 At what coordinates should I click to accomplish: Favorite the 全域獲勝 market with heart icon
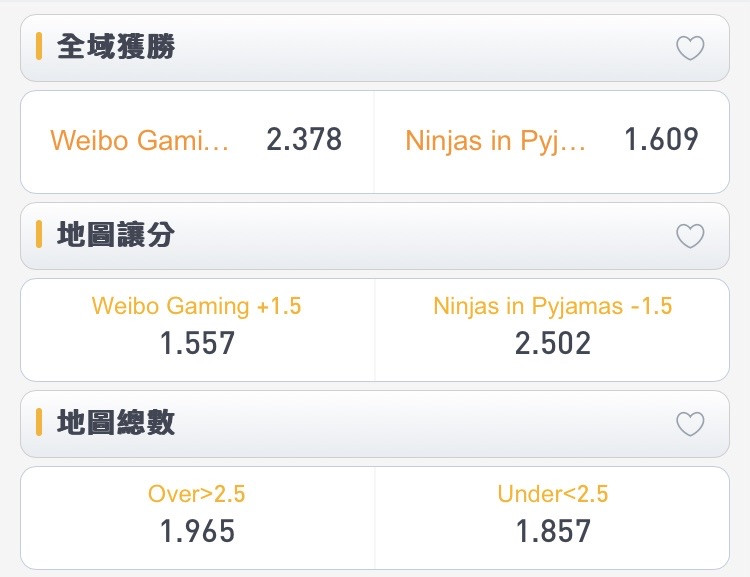click(x=690, y=48)
